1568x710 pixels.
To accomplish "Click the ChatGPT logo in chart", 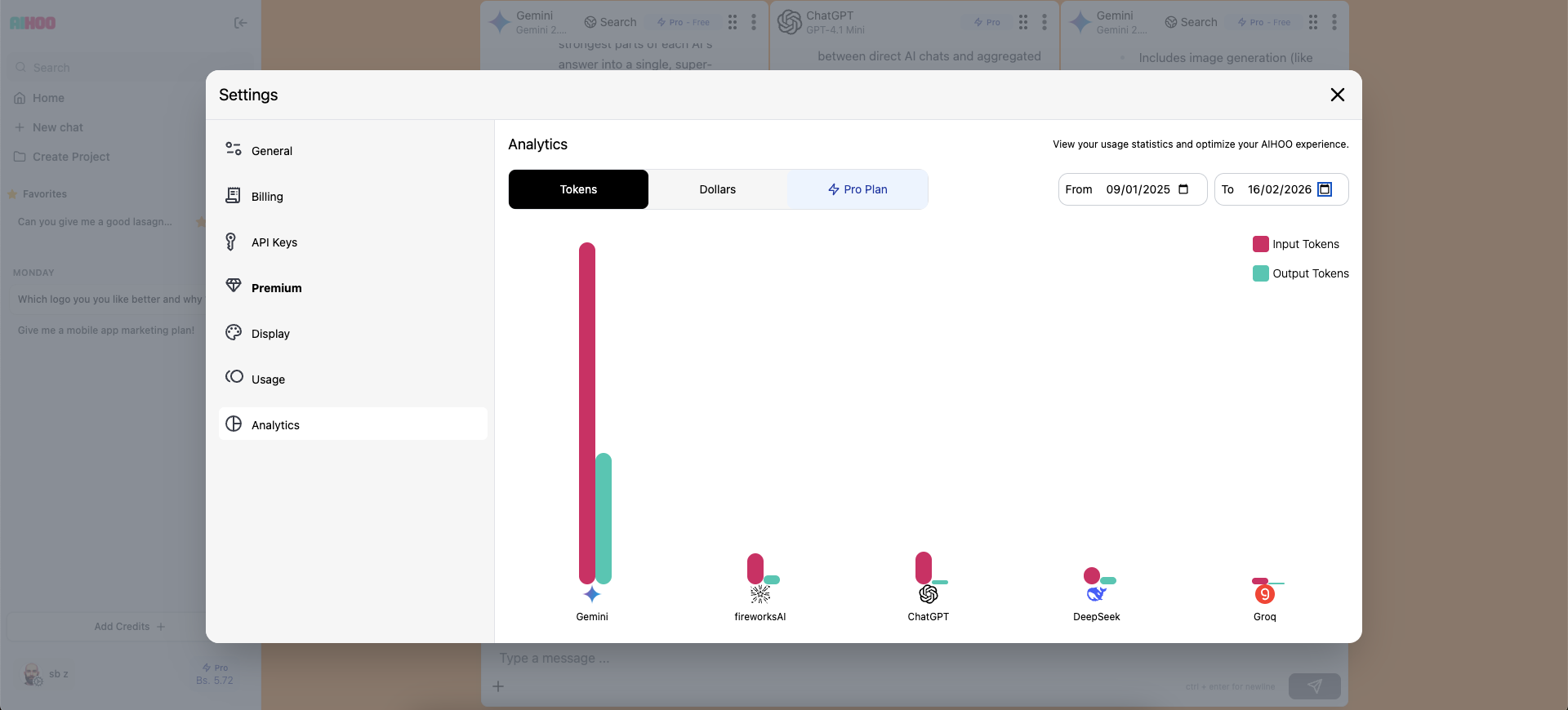I will click(x=929, y=594).
